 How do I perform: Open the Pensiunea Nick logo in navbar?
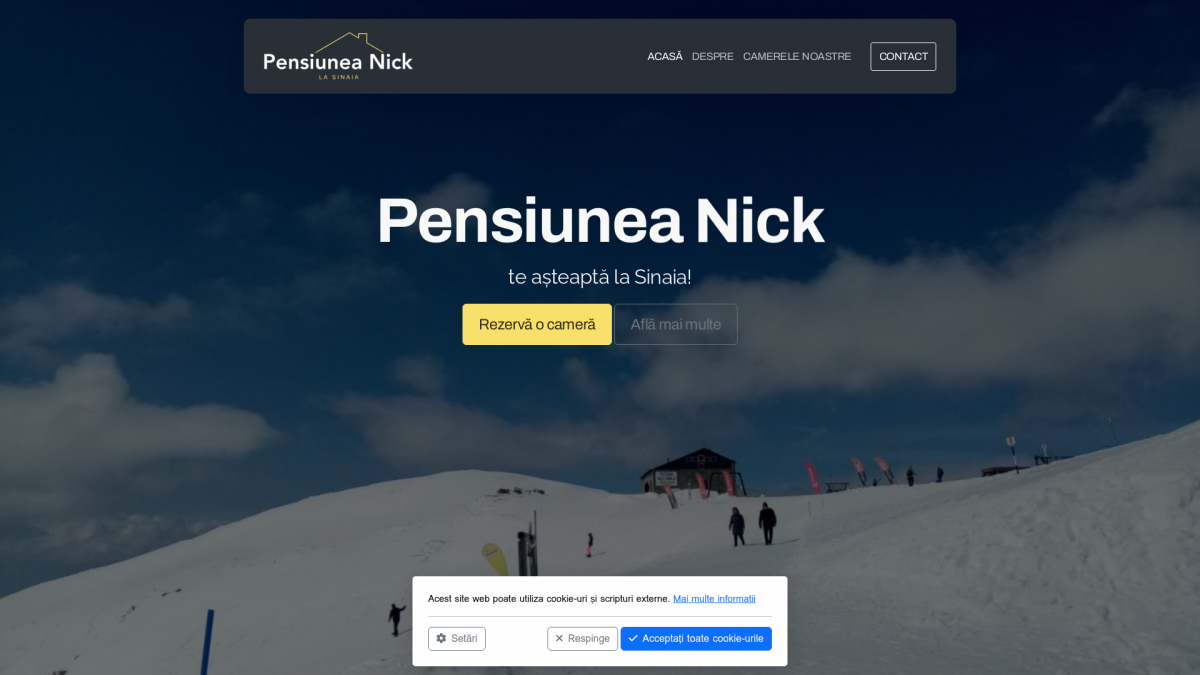click(338, 56)
